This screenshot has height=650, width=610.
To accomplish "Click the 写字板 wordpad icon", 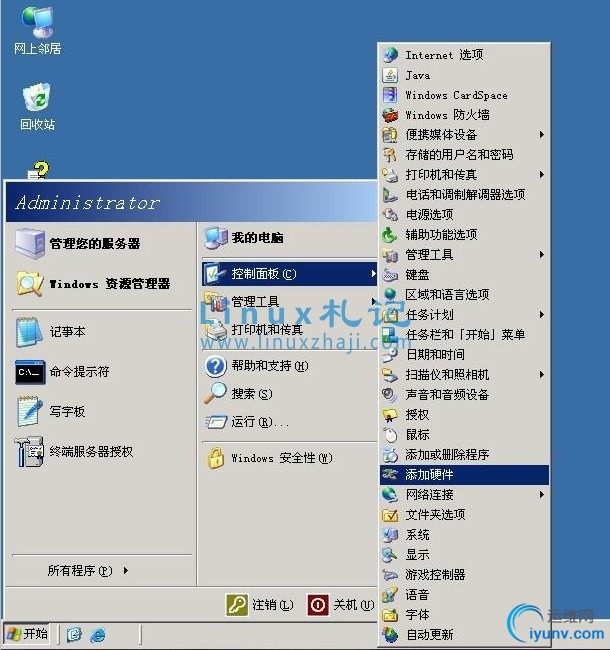I will coord(29,411).
